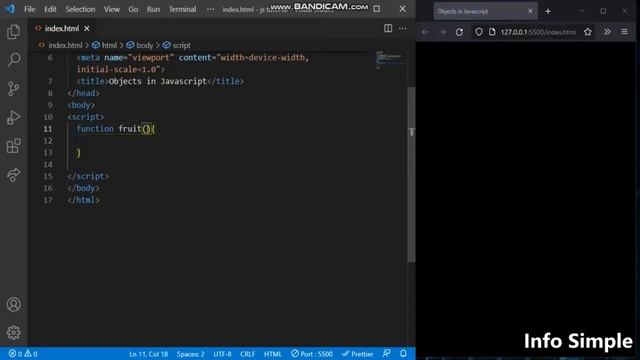The width and height of the screenshot is (640, 360).
Task: Open a new browser tab
Action: 548,11
